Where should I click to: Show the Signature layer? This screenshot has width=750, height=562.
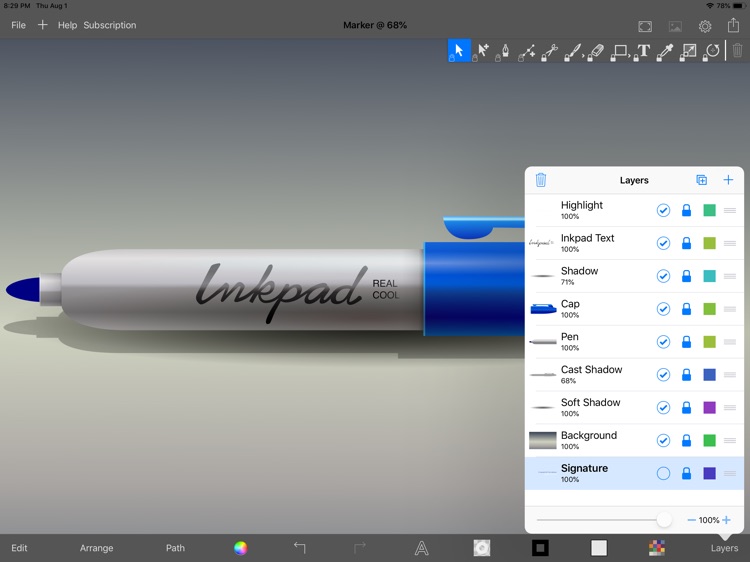[x=663, y=473]
